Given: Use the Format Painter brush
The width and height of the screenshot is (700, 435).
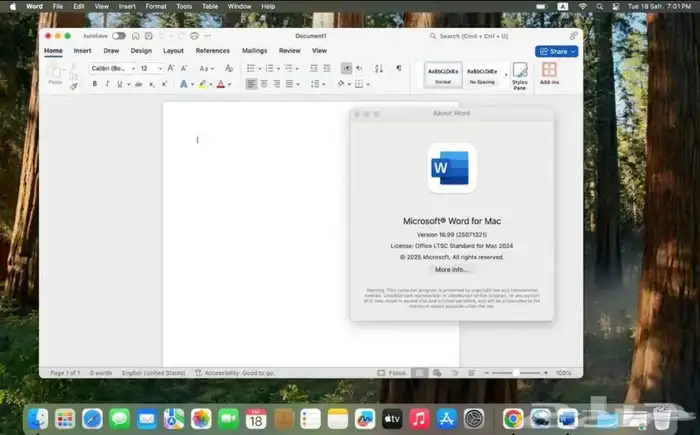Looking at the screenshot, I should [x=74, y=86].
